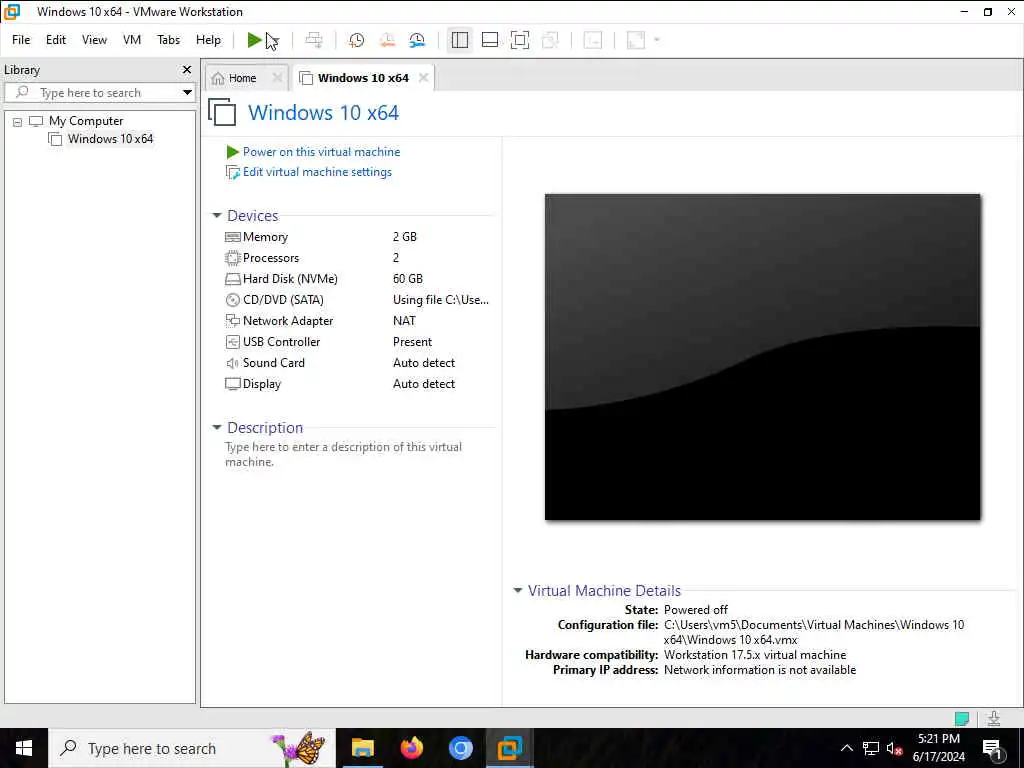The image size is (1024, 768).
Task: Click the large VM icon beside title
Action: [222, 112]
